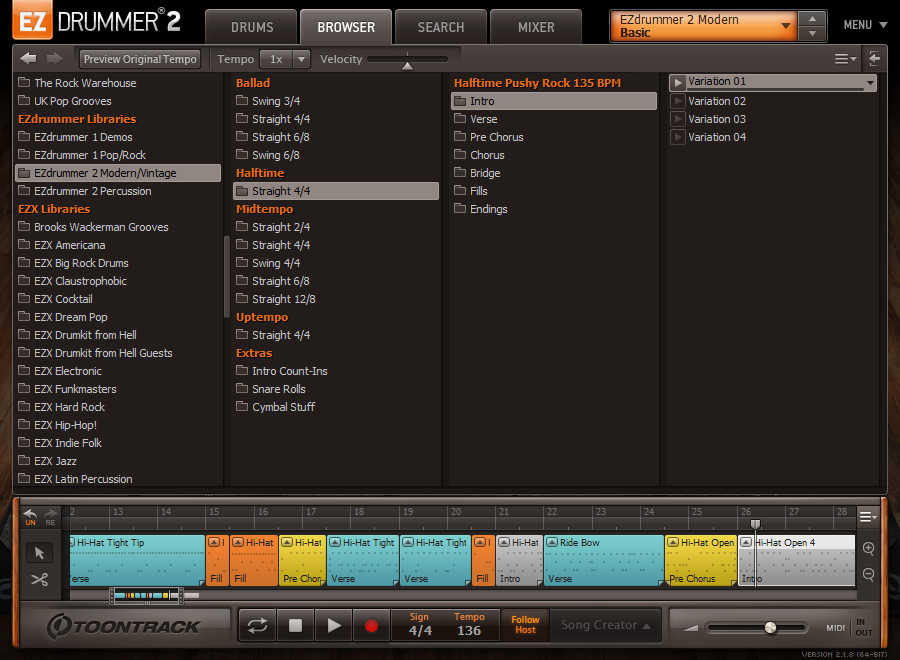Switch to the MIXER tab
The width and height of the screenshot is (900, 660).
[x=536, y=27]
